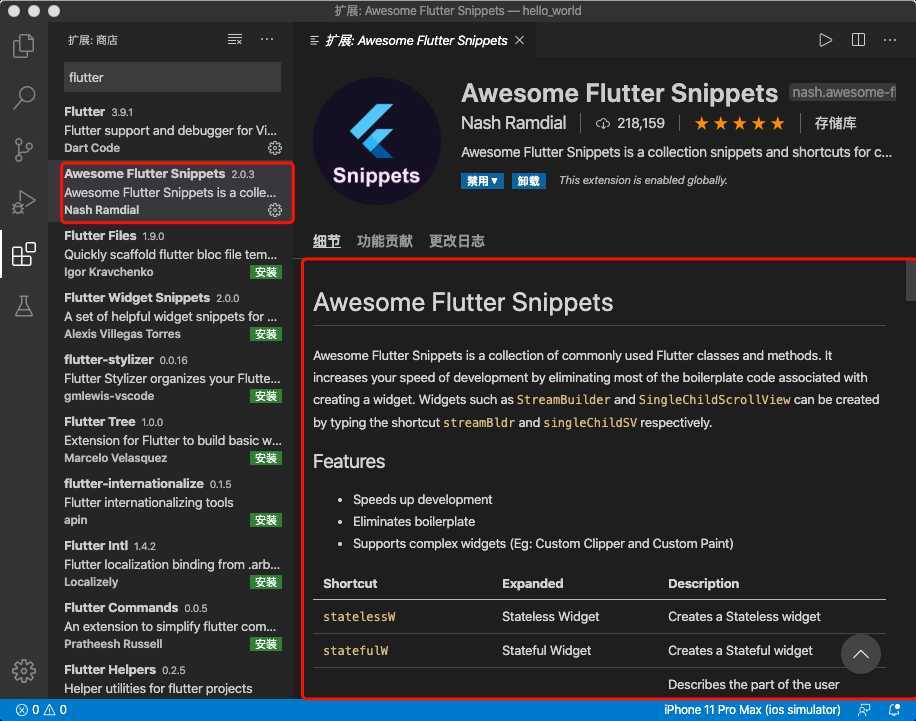Image resolution: width=916 pixels, height=721 pixels.
Task: Clear extensions search results icon
Action: 234,40
